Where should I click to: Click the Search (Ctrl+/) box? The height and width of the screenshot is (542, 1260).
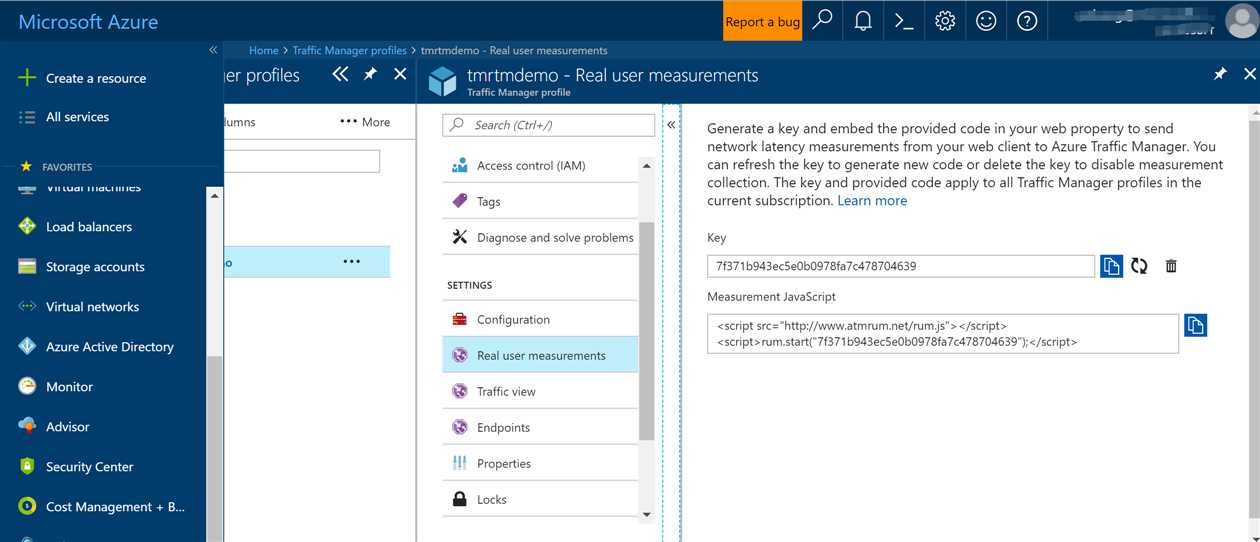click(549, 125)
